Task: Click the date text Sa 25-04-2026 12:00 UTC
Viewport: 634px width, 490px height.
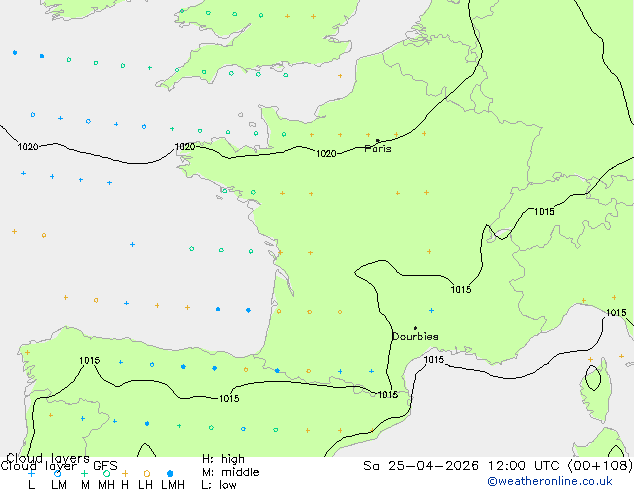Action: pos(464,466)
